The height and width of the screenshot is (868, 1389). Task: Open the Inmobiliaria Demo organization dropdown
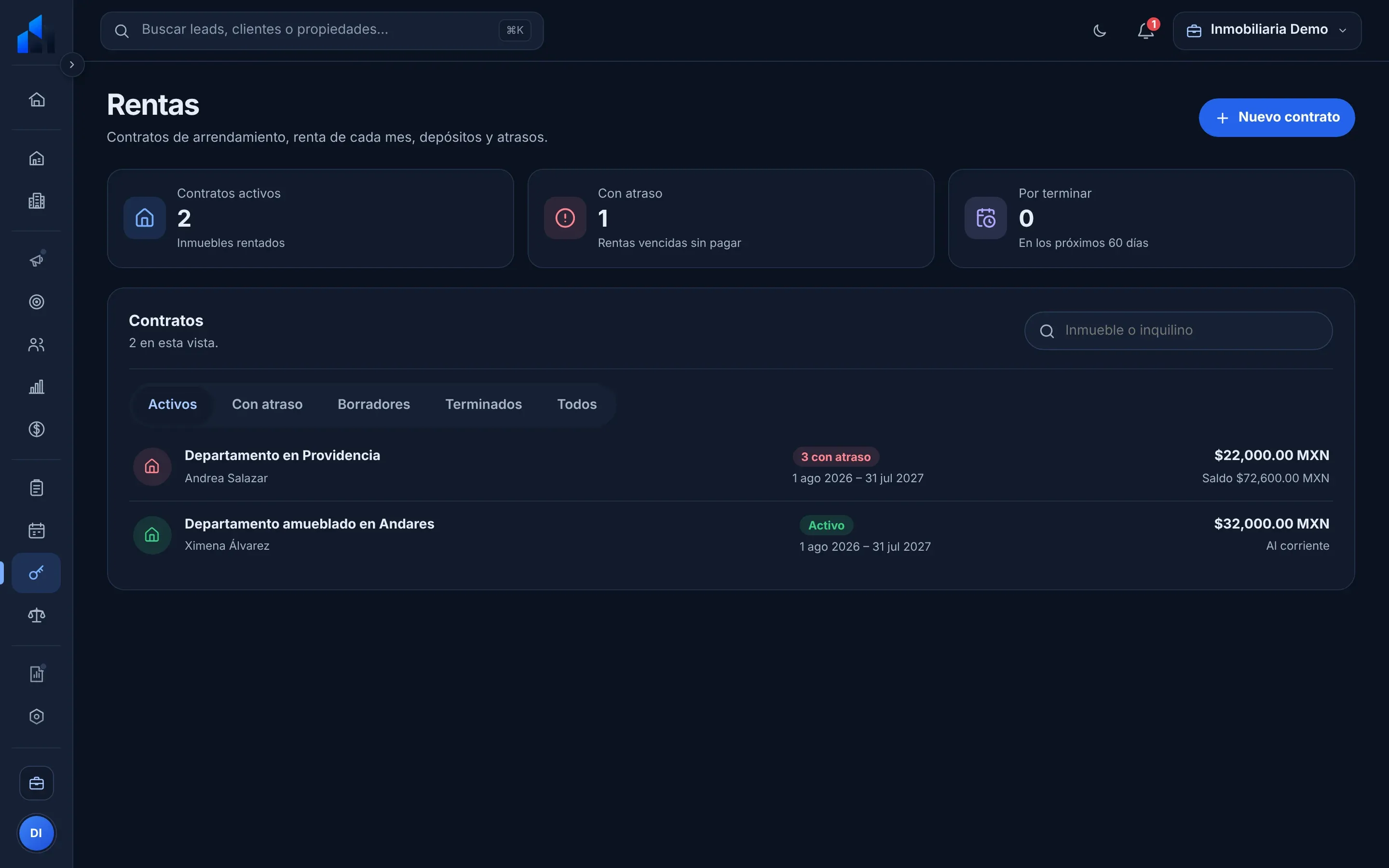[x=1267, y=30]
